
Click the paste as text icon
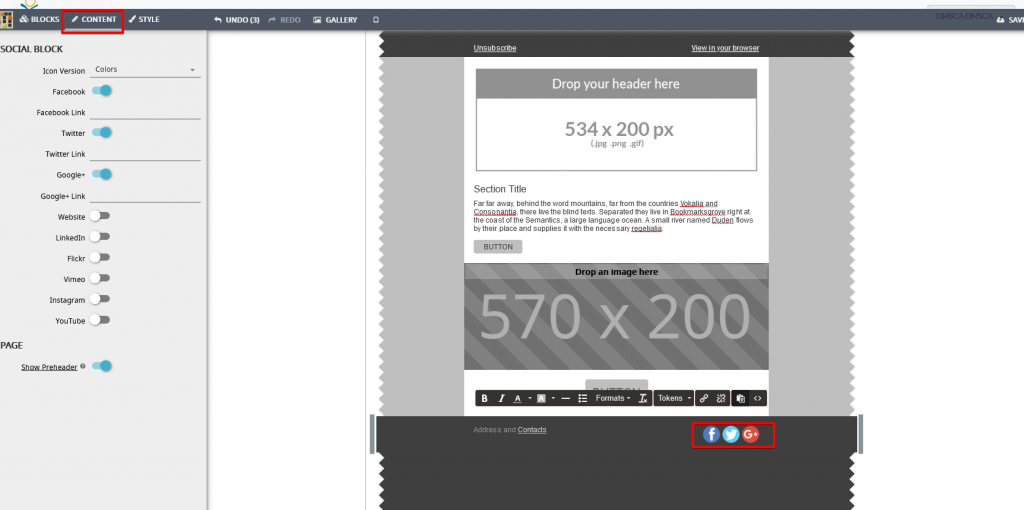point(741,398)
